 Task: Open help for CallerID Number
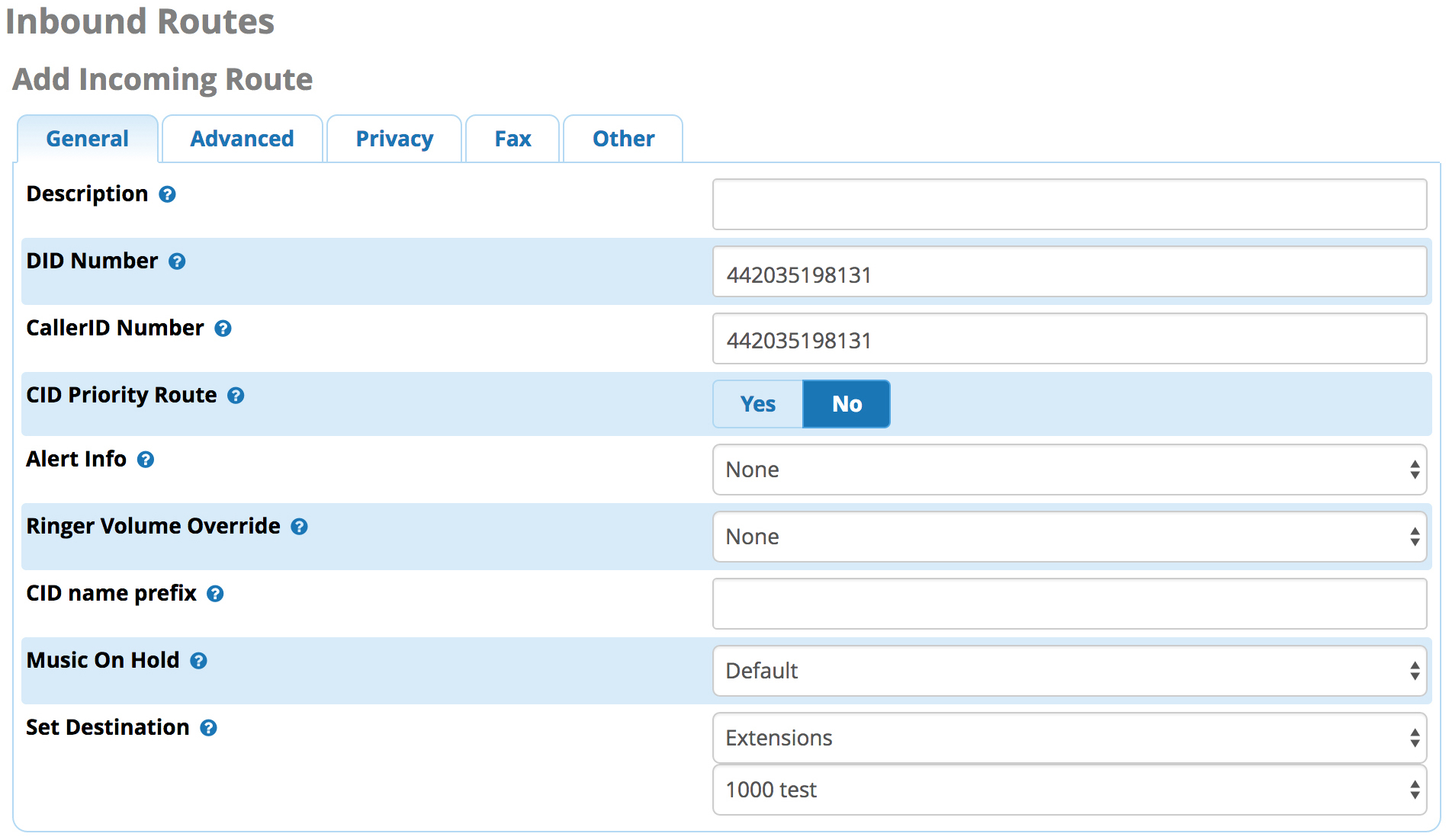[x=223, y=329]
